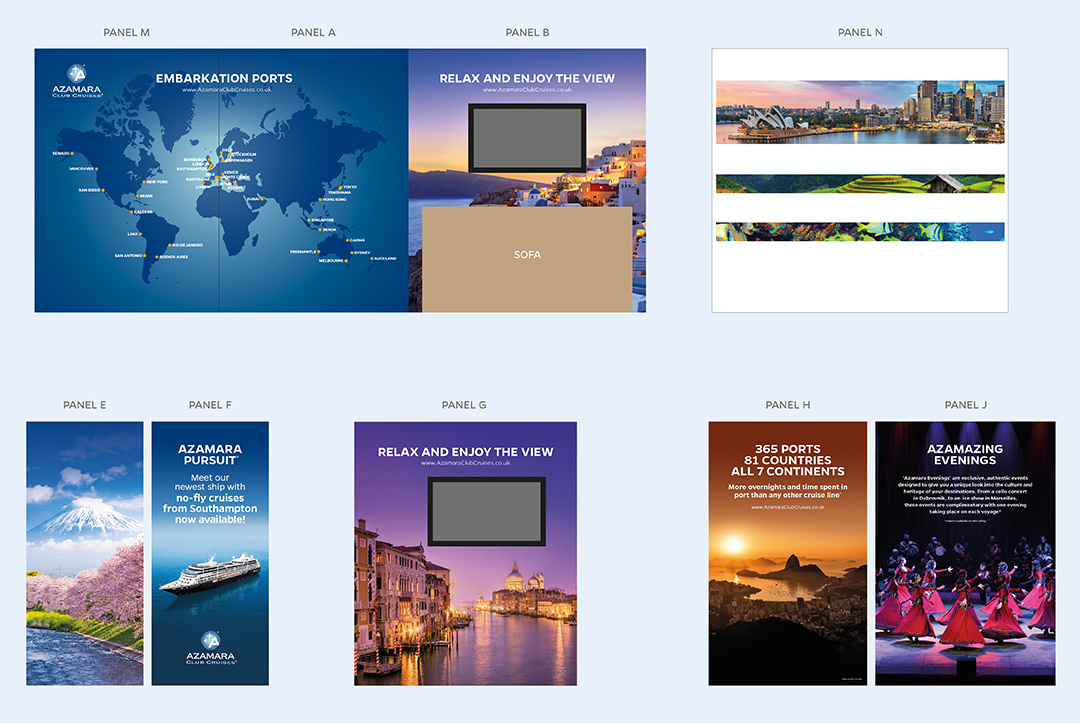Select the Auckland port marker
Viewport: 1080px width, 723px height.
370,258
